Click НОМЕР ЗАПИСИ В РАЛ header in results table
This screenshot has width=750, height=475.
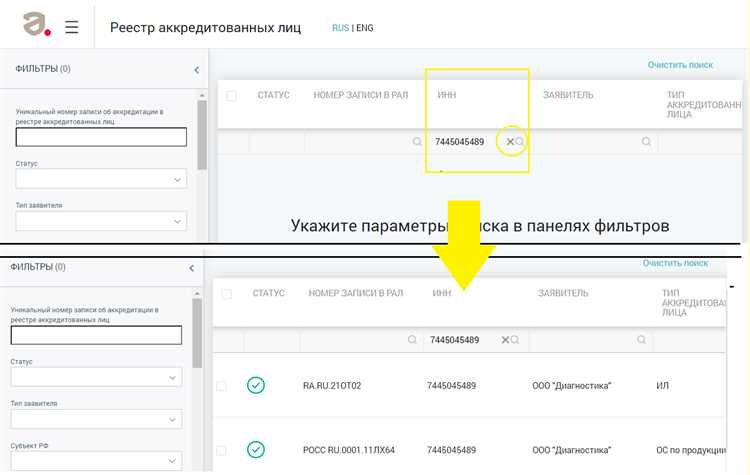[356, 293]
